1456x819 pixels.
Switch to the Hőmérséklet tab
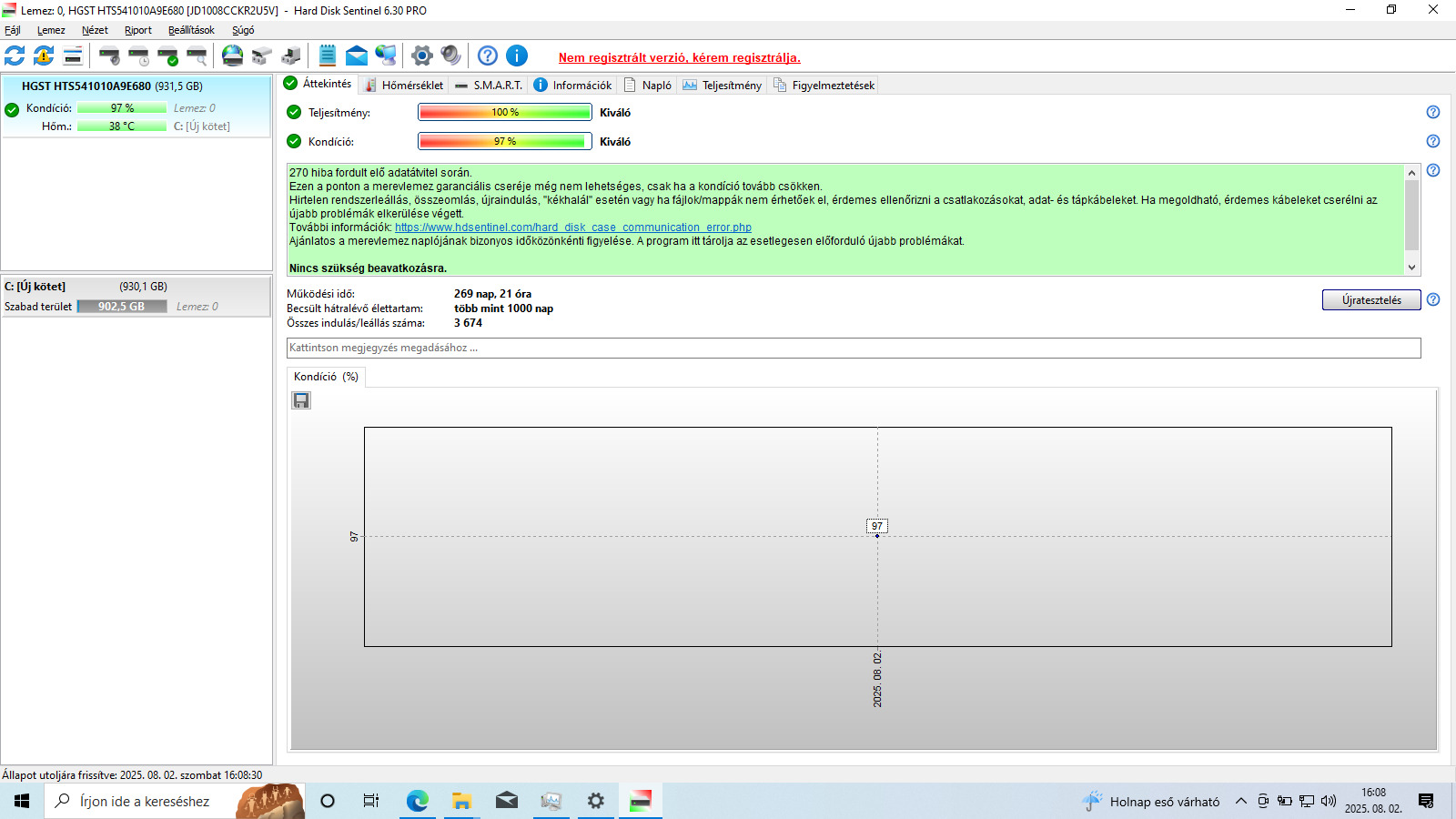(404, 85)
